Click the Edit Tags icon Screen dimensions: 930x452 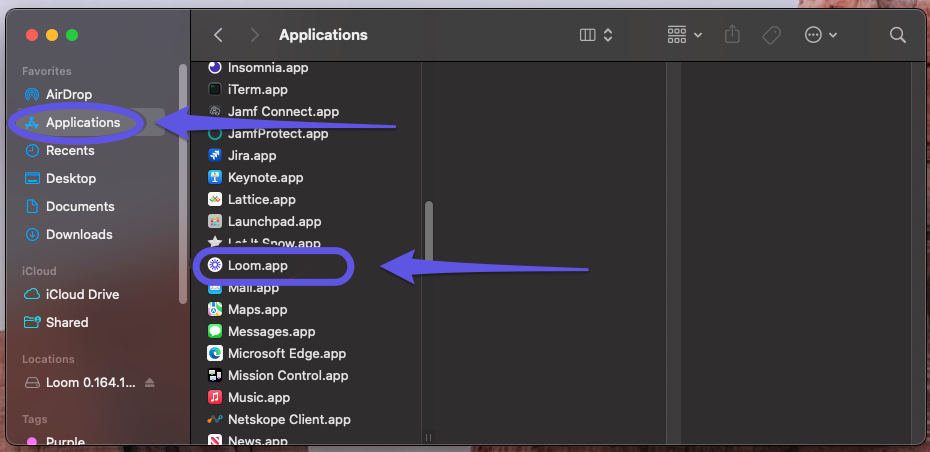coord(771,35)
